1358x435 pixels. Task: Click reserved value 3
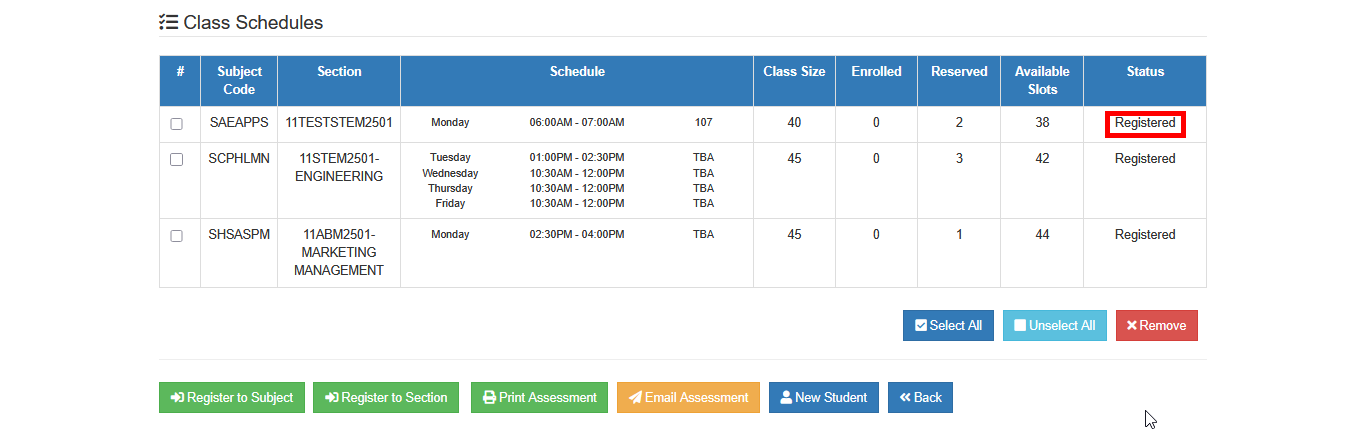tap(959, 159)
